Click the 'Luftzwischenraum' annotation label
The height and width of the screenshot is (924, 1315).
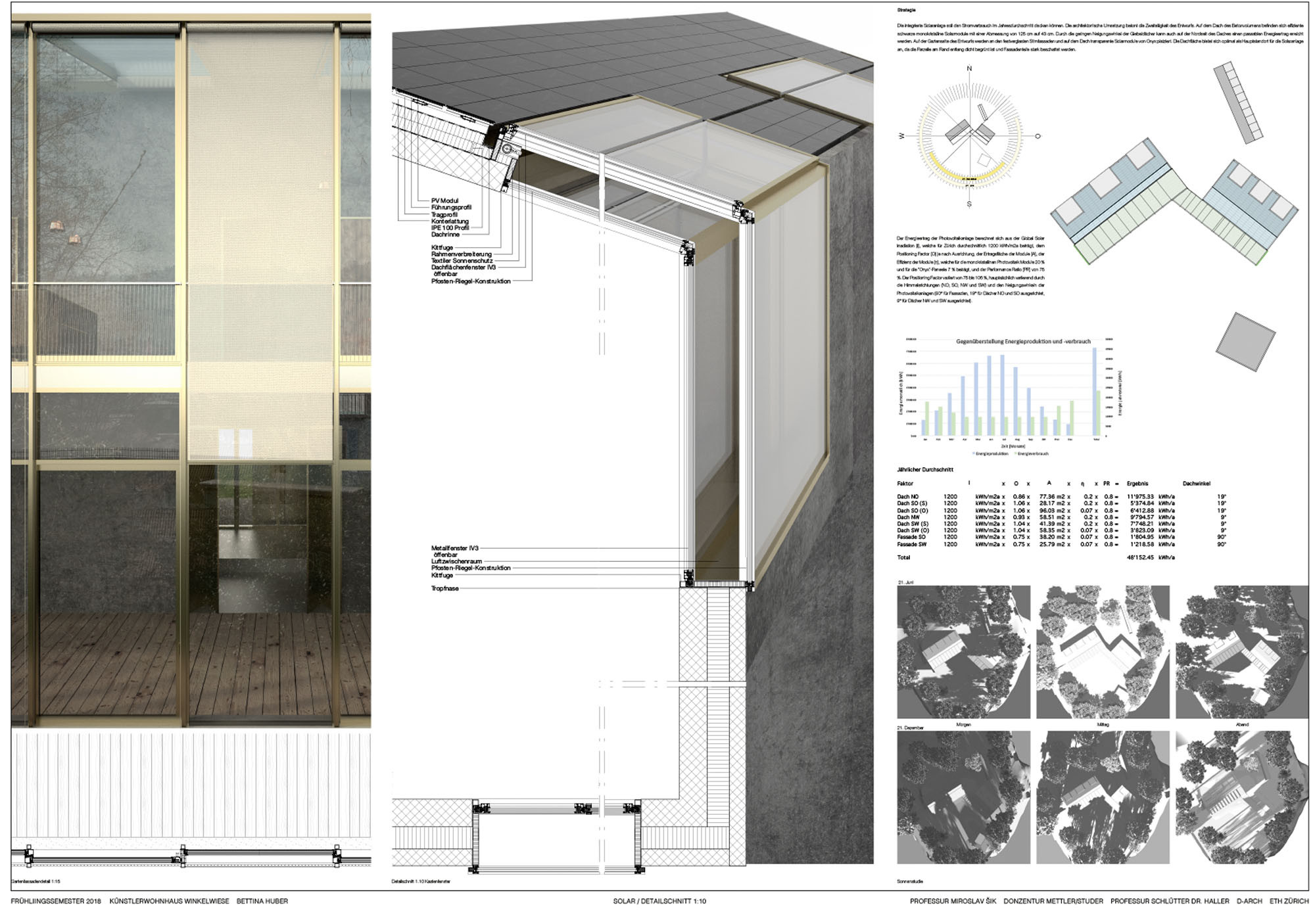pyautogui.click(x=456, y=562)
